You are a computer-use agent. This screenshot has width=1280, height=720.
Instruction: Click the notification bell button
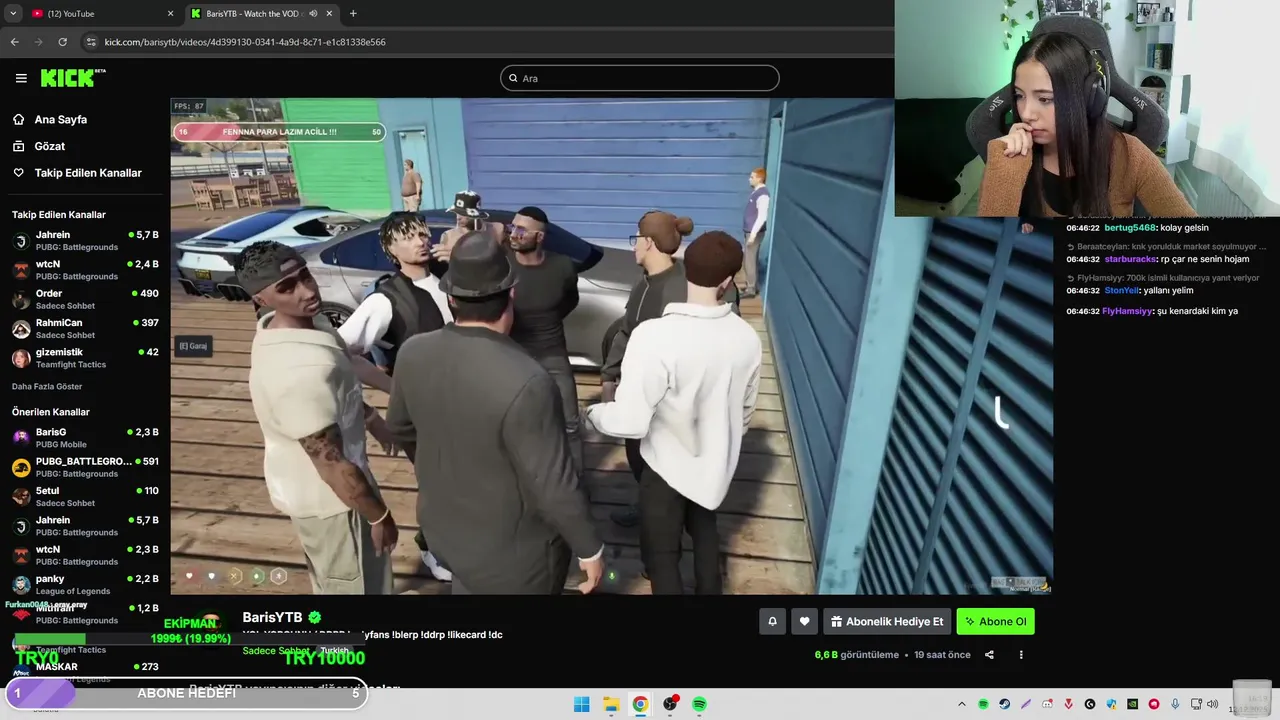pyautogui.click(x=772, y=621)
